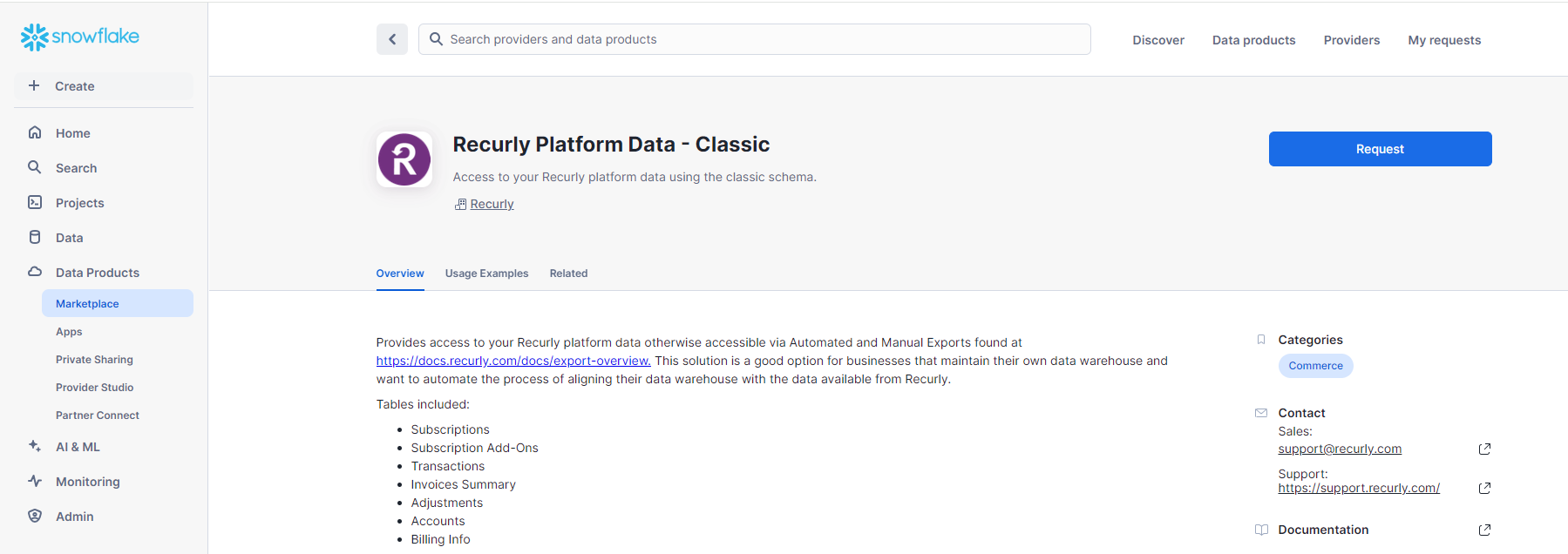
Task: Click the Admin shield icon
Action: 35,516
